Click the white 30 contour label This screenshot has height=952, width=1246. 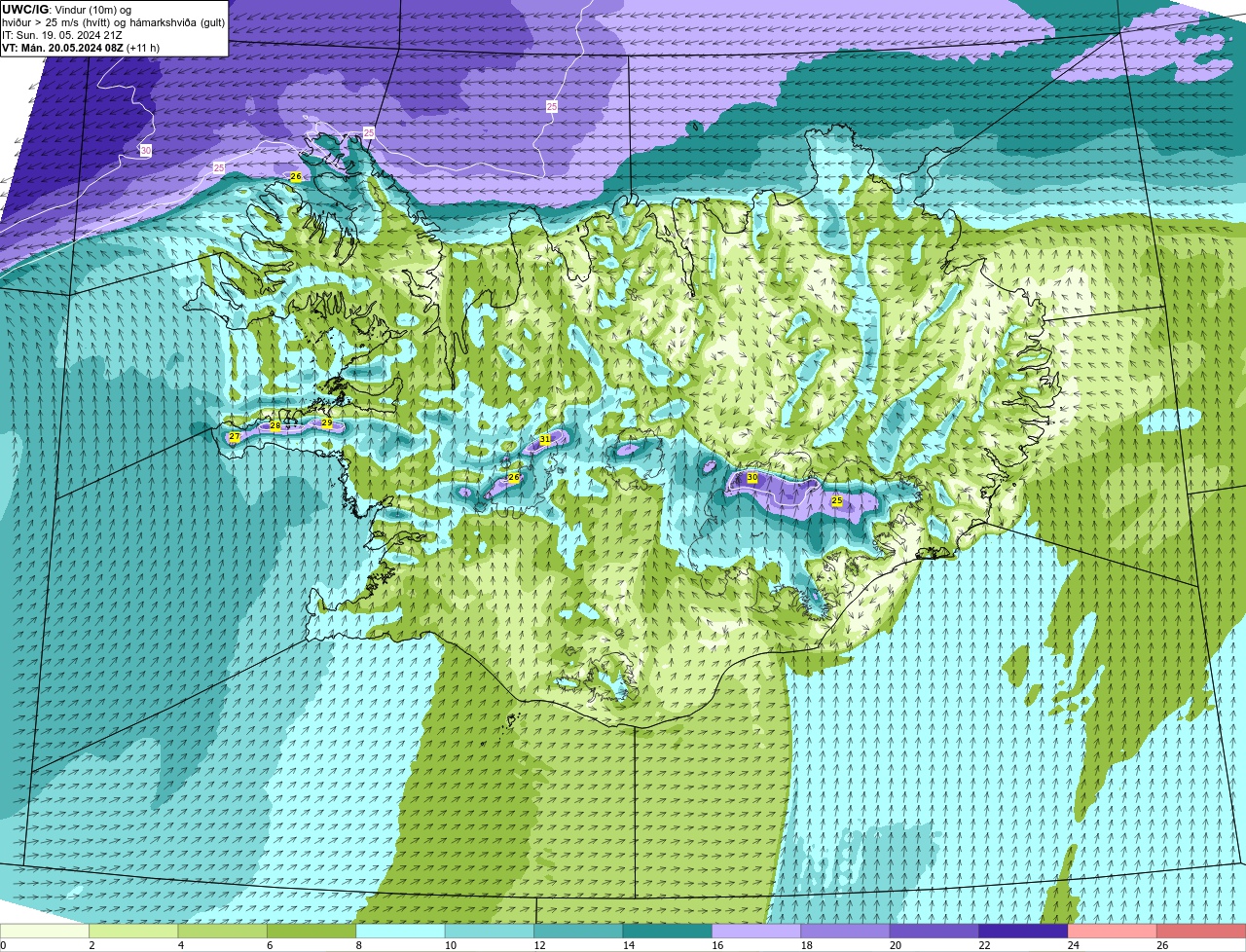146,151
